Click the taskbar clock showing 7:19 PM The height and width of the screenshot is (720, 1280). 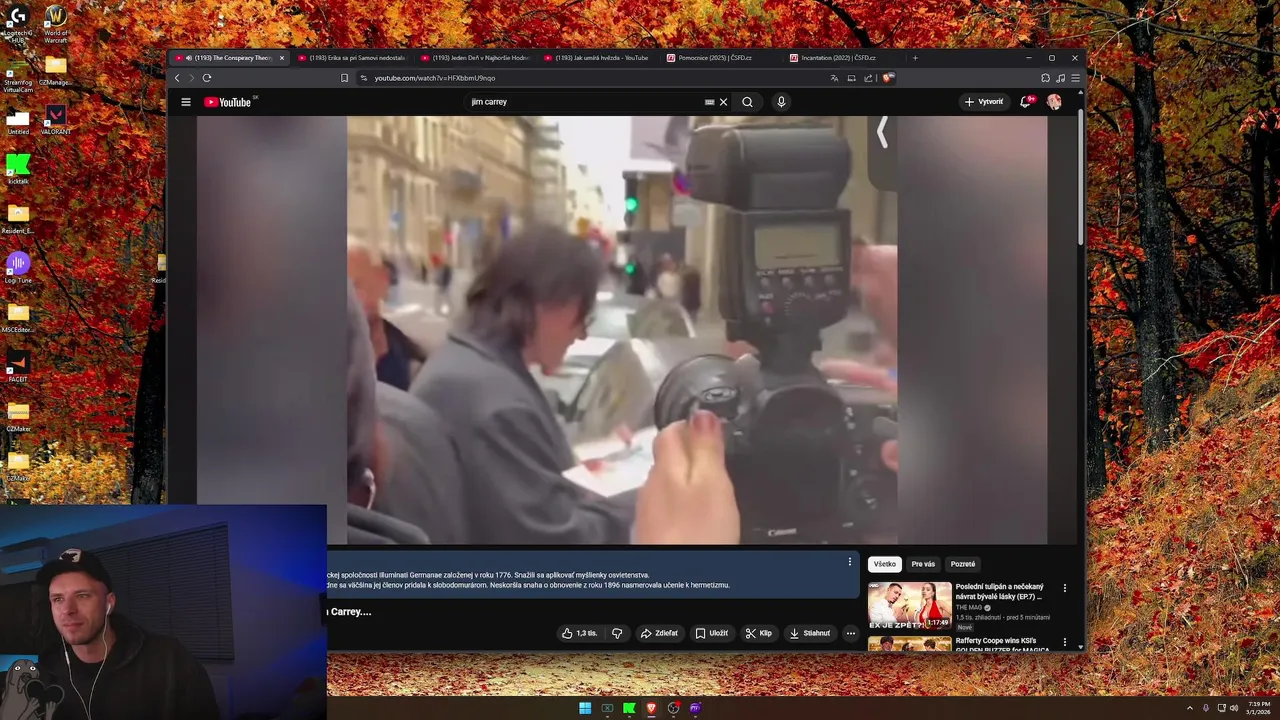coord(1258,708)
